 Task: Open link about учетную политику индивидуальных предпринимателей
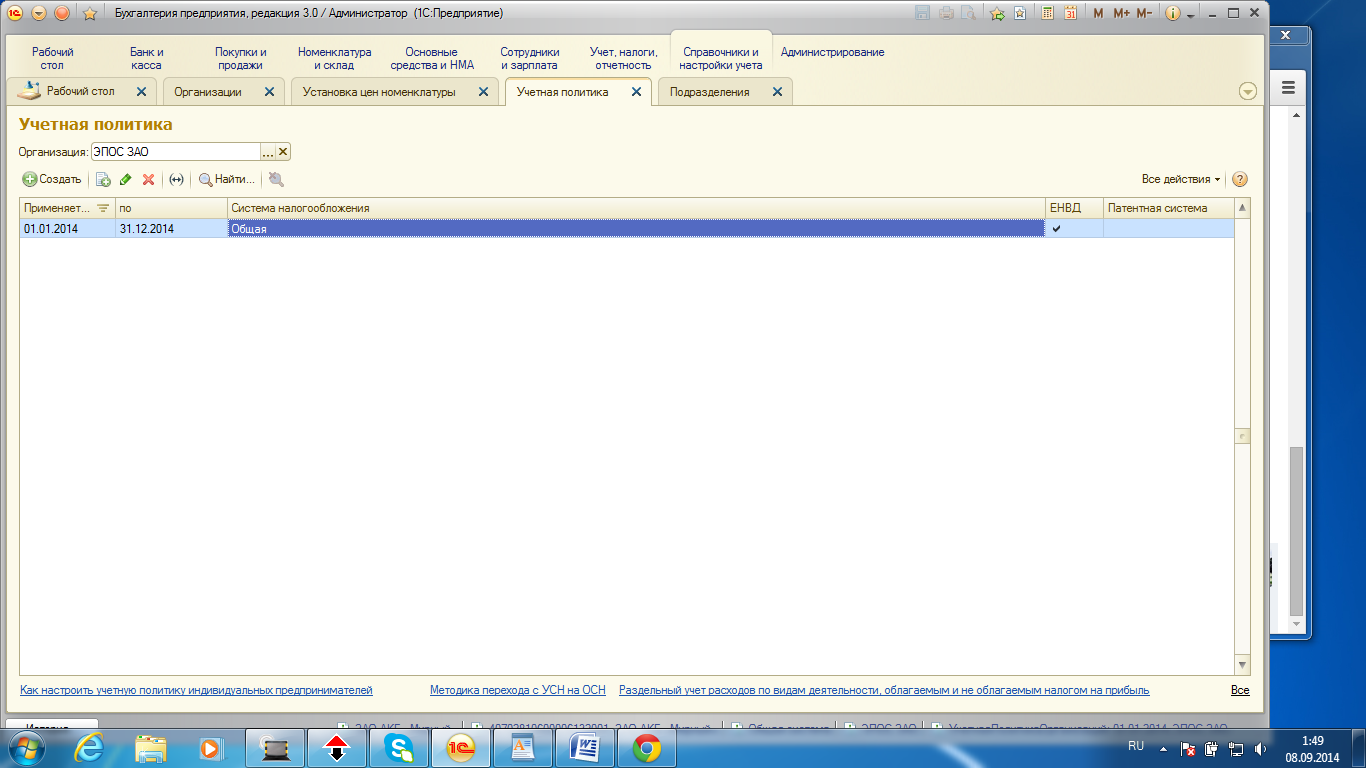196,690
